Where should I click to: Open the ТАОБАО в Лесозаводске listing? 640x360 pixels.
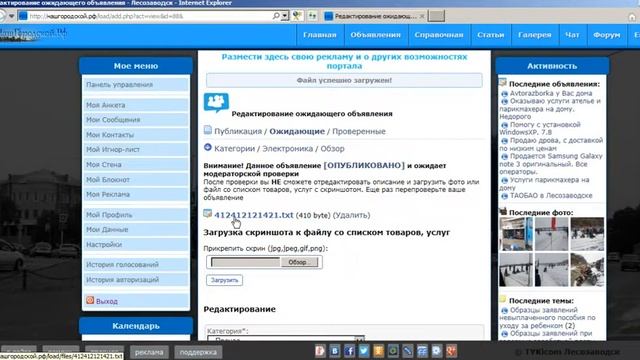point(551,196)
